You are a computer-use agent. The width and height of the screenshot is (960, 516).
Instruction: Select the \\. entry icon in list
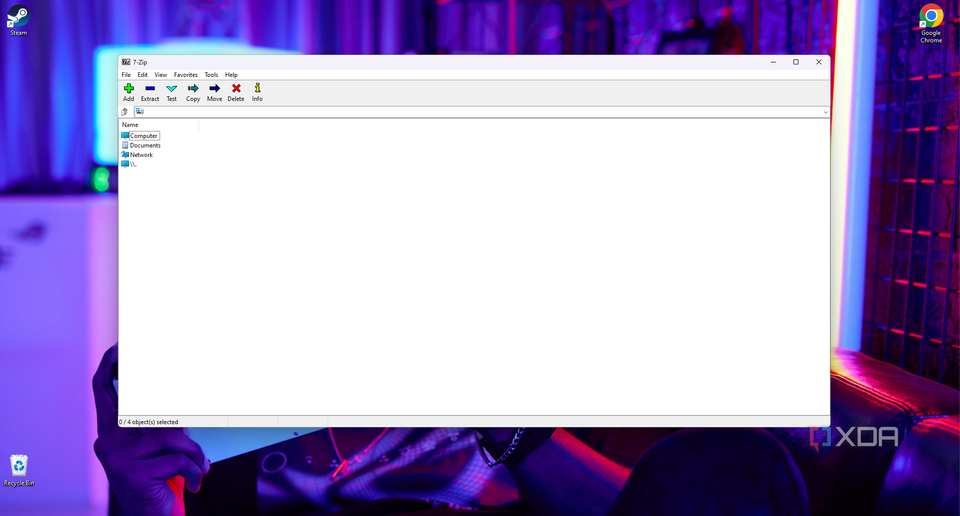click(125, 164)
